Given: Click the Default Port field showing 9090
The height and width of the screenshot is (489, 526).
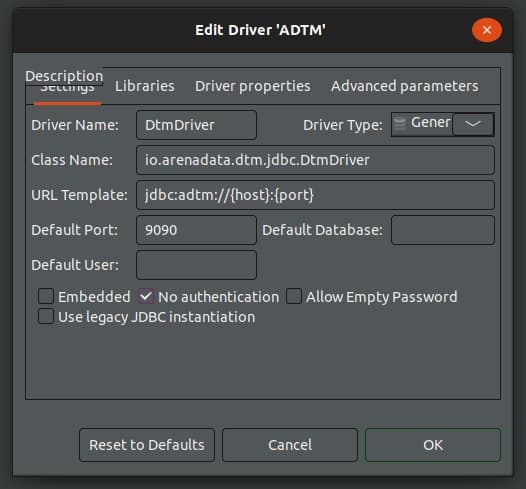Looking at the screenshot, I should click(197, 230).
